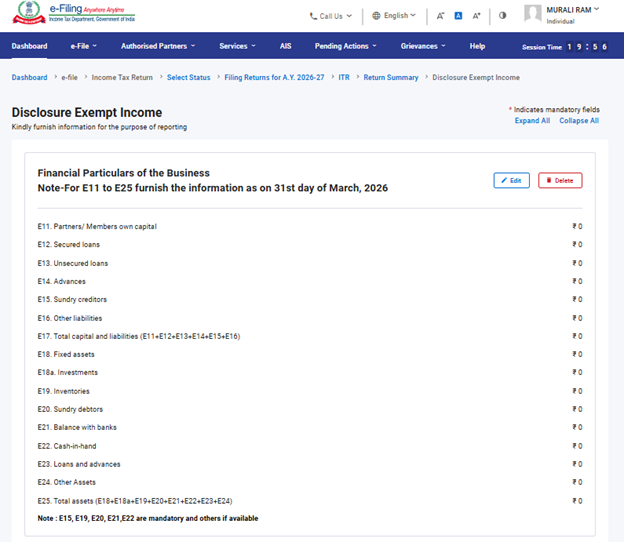Click the Delete button
Image resolution: width=624 pixels, height=542 pixels.
point(560,180)
